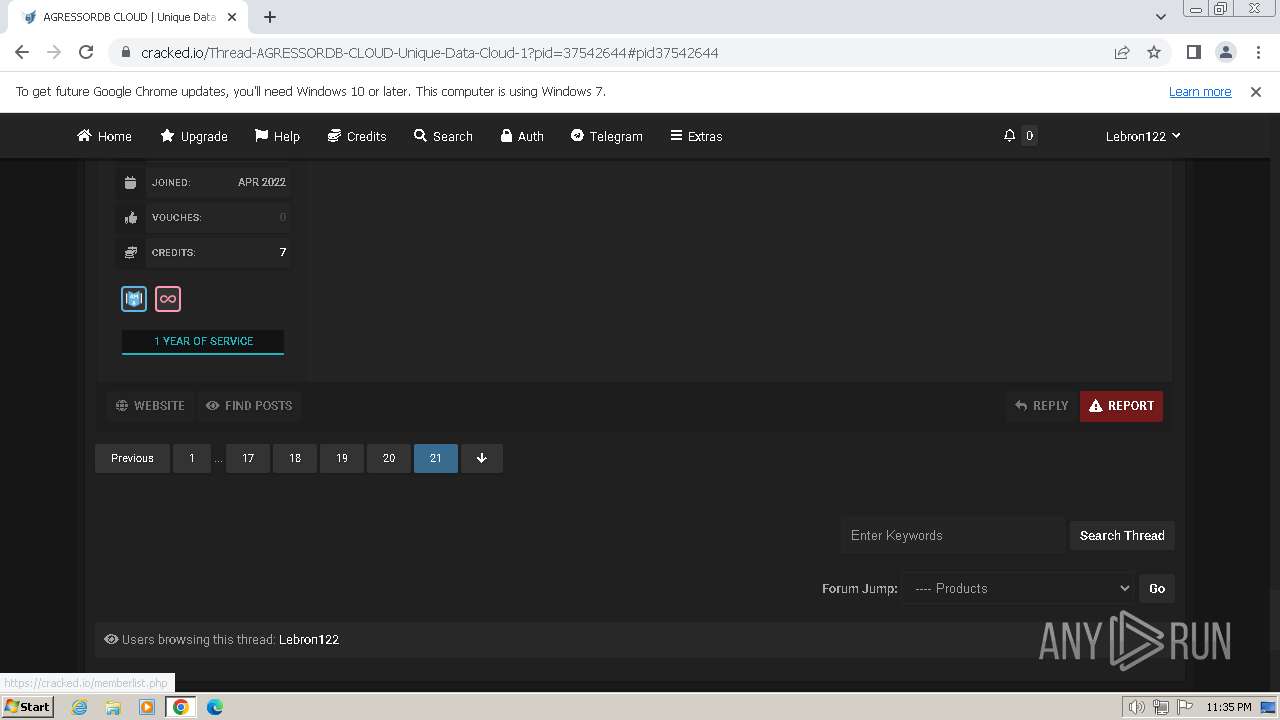This screenshot has height=720, width=1280.
Task: Toggle the Chrome side panel icon
Action: click(1193, 52)
